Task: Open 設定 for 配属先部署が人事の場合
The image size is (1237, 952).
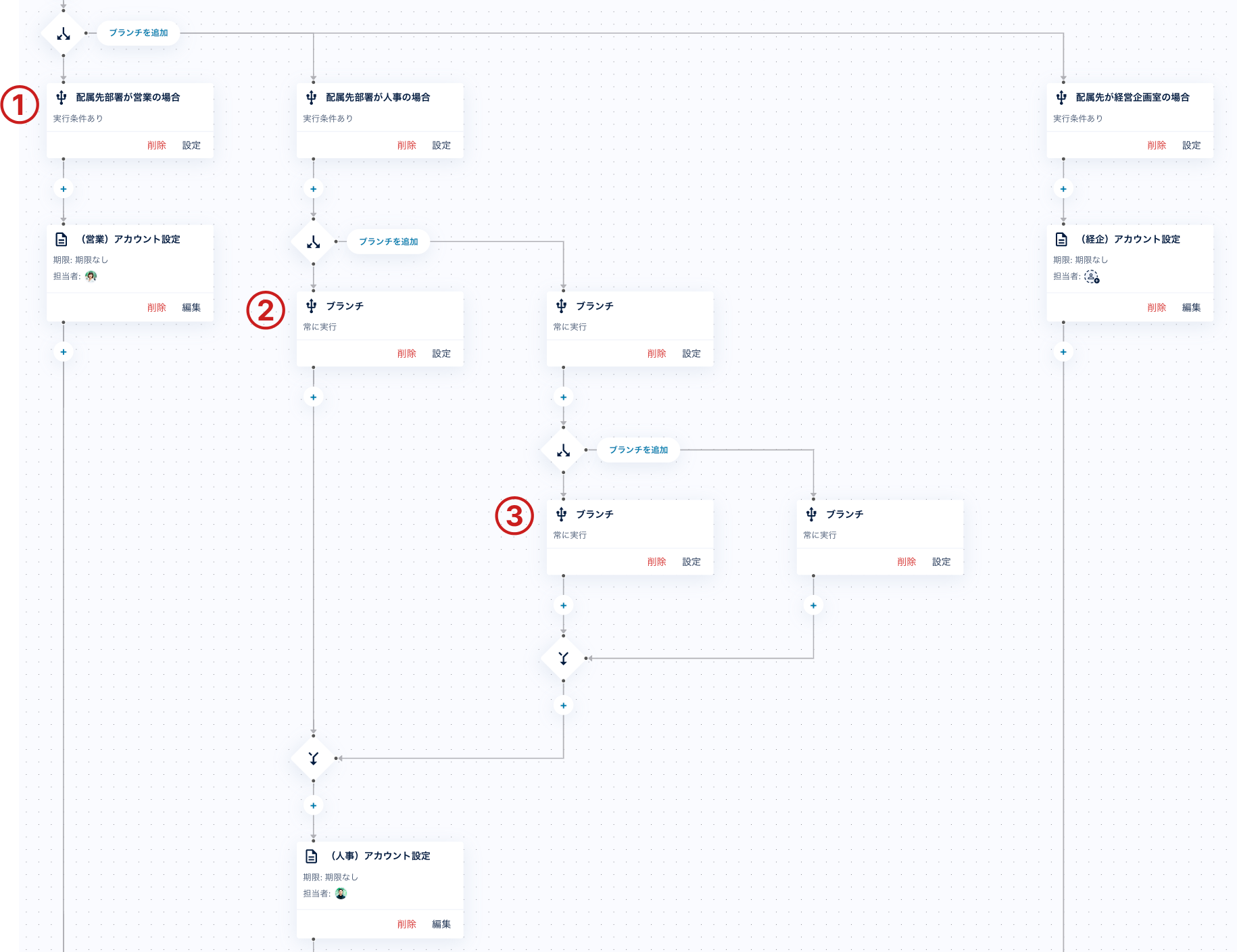Action: tap(441, 145)
